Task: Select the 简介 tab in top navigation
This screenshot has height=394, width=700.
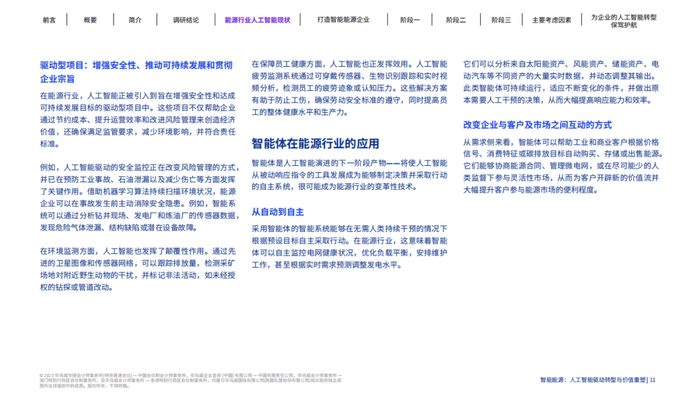Action: tap(135, 20)
